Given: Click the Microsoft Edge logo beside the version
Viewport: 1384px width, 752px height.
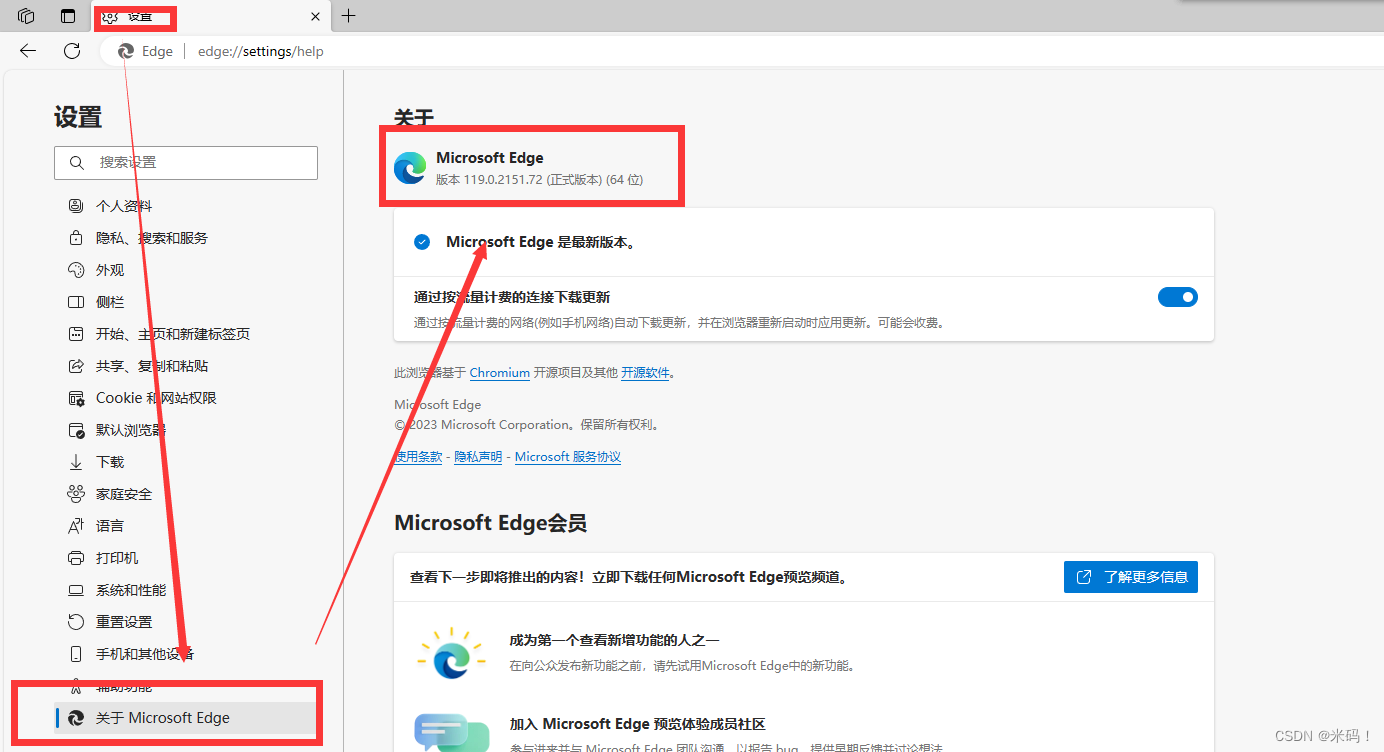Looking at the screenshot, I should click(410, 168).
